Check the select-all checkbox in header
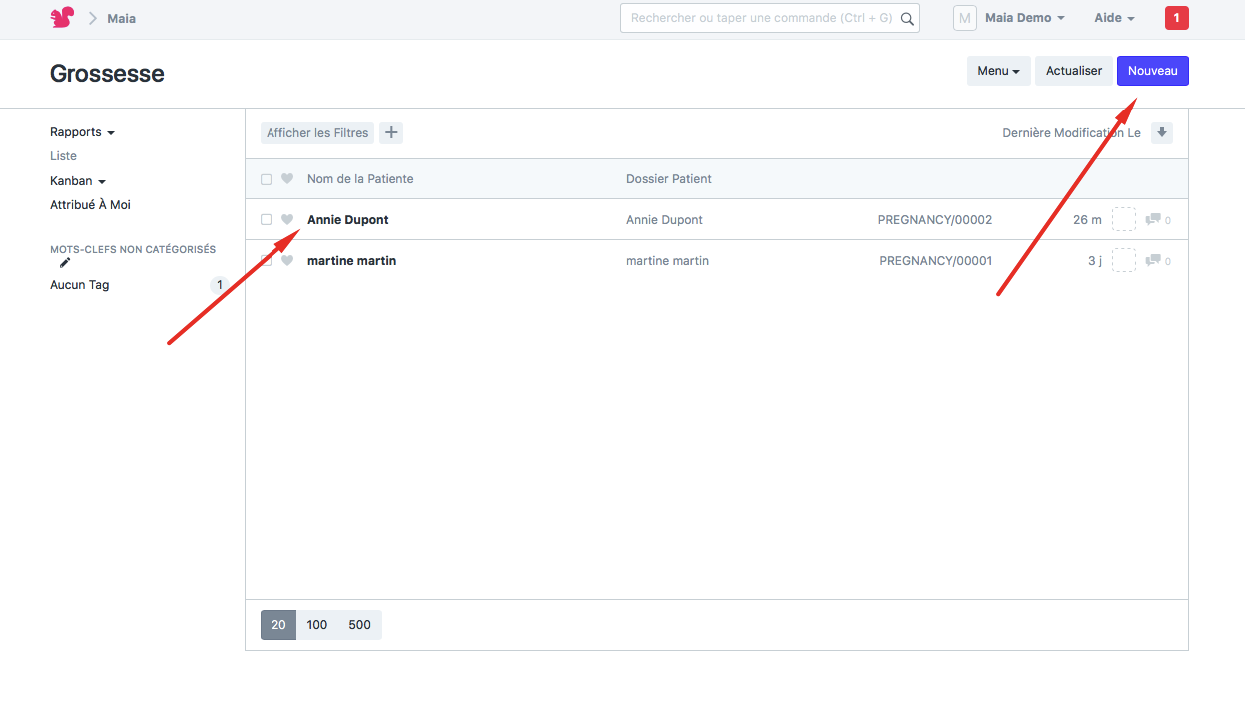 click(266, 179)
